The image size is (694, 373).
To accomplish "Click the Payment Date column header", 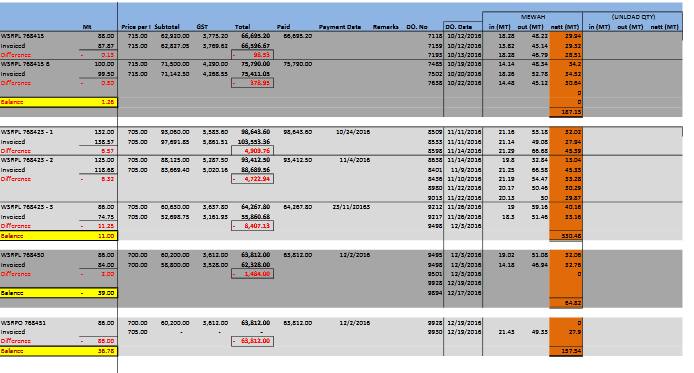I will [339, 27].
